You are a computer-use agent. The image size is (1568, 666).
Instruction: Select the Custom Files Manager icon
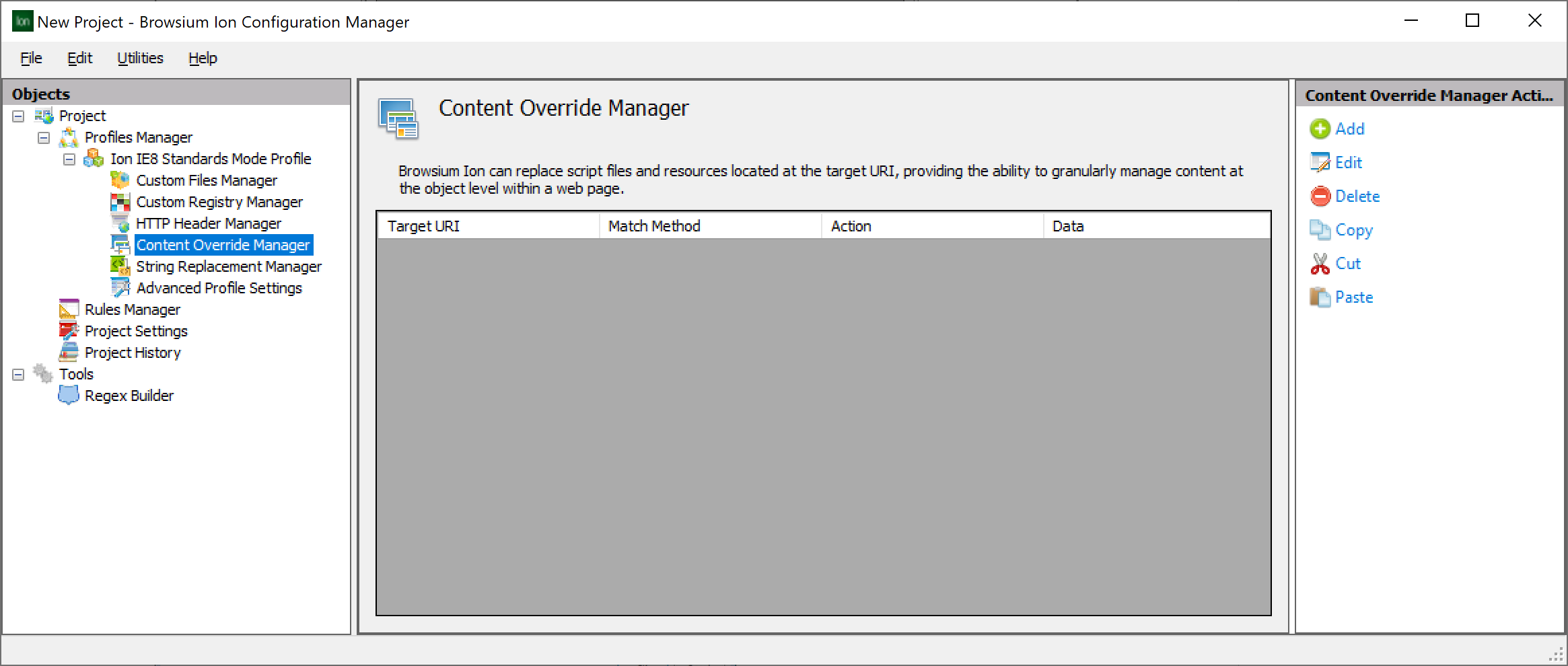point(121,180)
